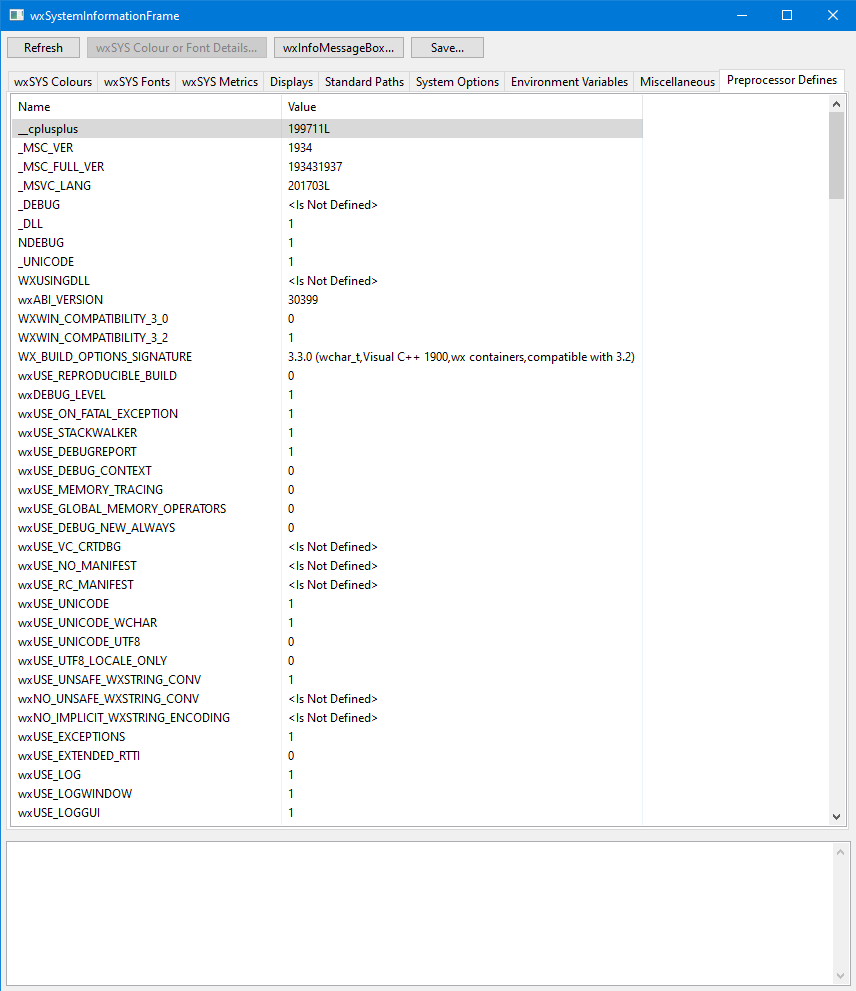This screenshot has width=856, height=991.
Task: Select the wxUSE_DEBUGREPORT row
Action: [327, 451]
